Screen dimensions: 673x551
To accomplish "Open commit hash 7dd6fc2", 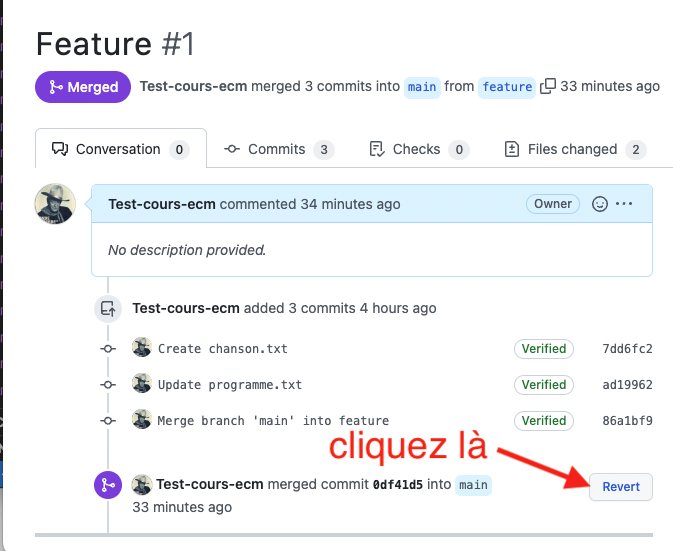I will 628,349.
